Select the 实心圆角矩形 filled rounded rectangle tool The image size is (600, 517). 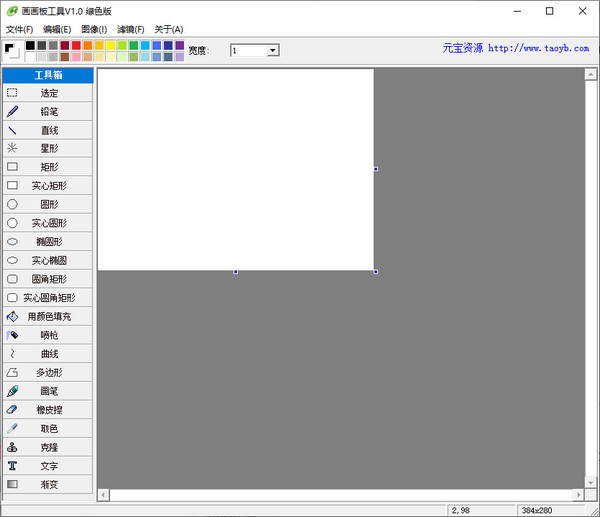pyautogui.click(x=48, y=298)
